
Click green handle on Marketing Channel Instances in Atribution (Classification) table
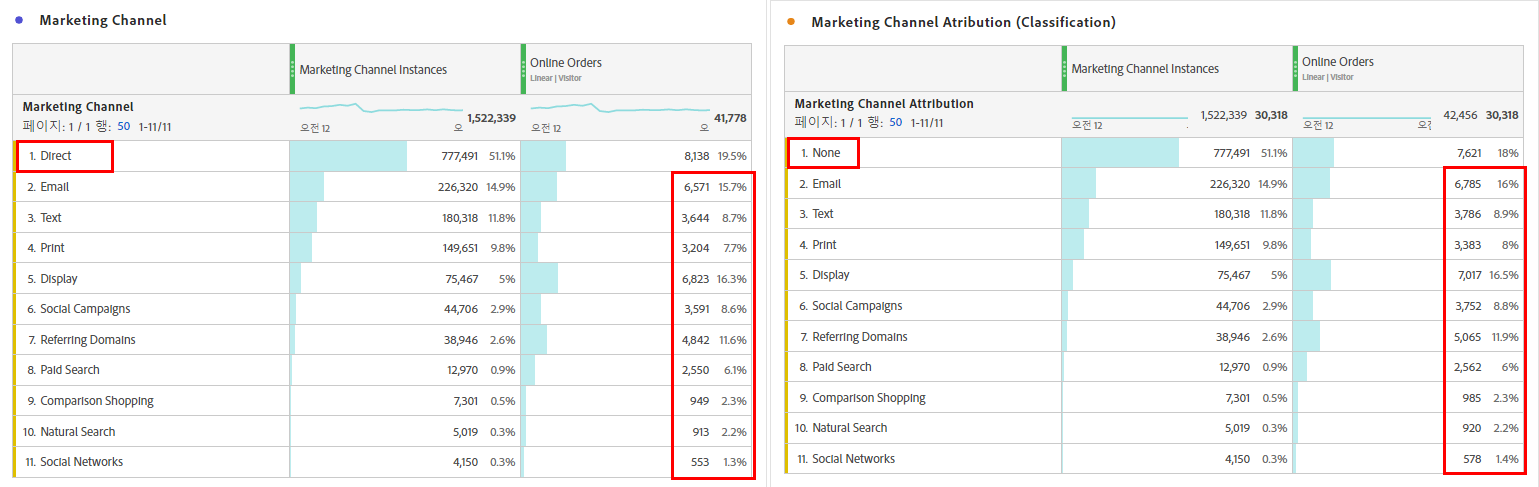tap(1064, 69)
